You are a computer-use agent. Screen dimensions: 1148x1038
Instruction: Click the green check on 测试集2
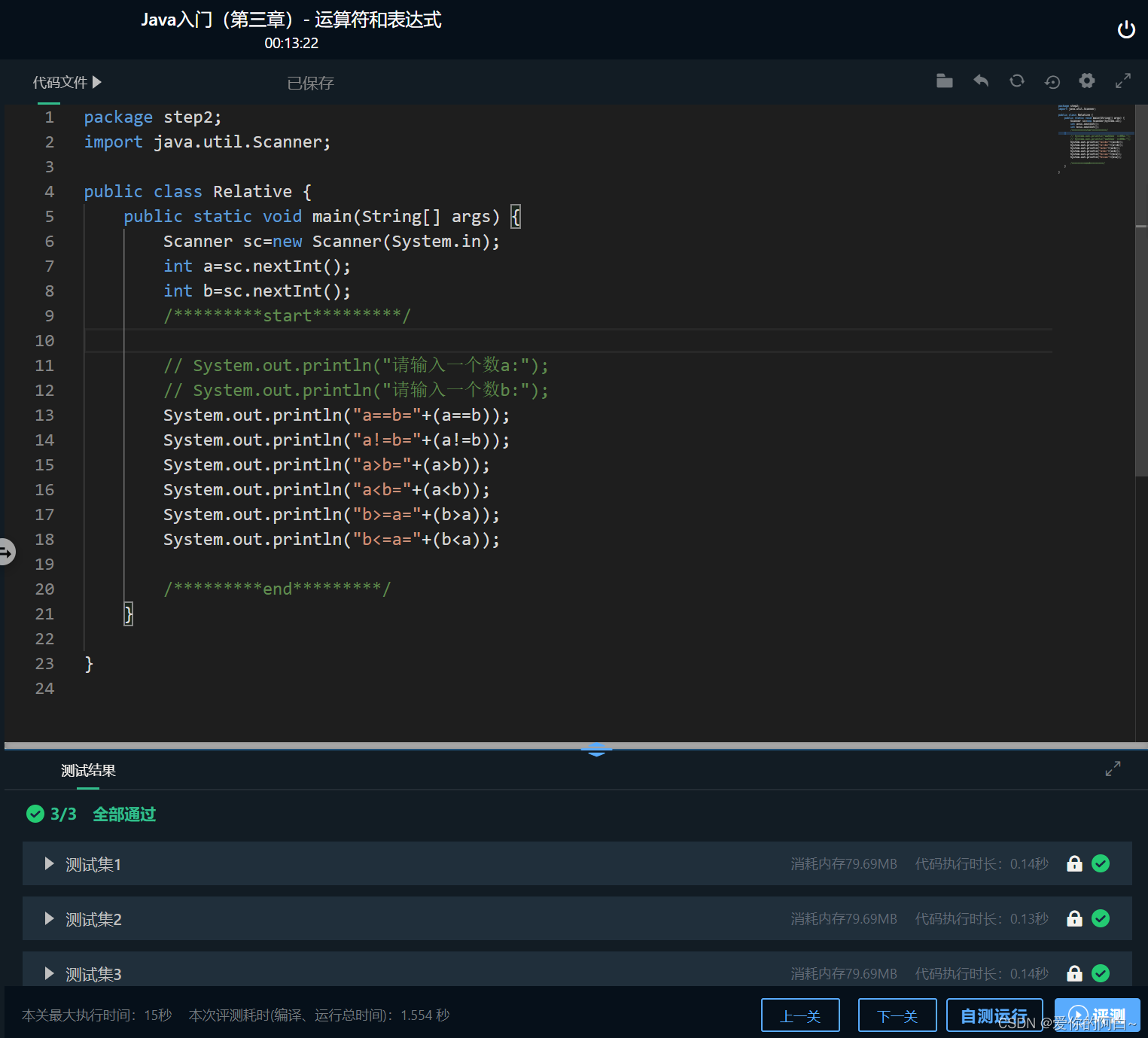[1101, 918]
